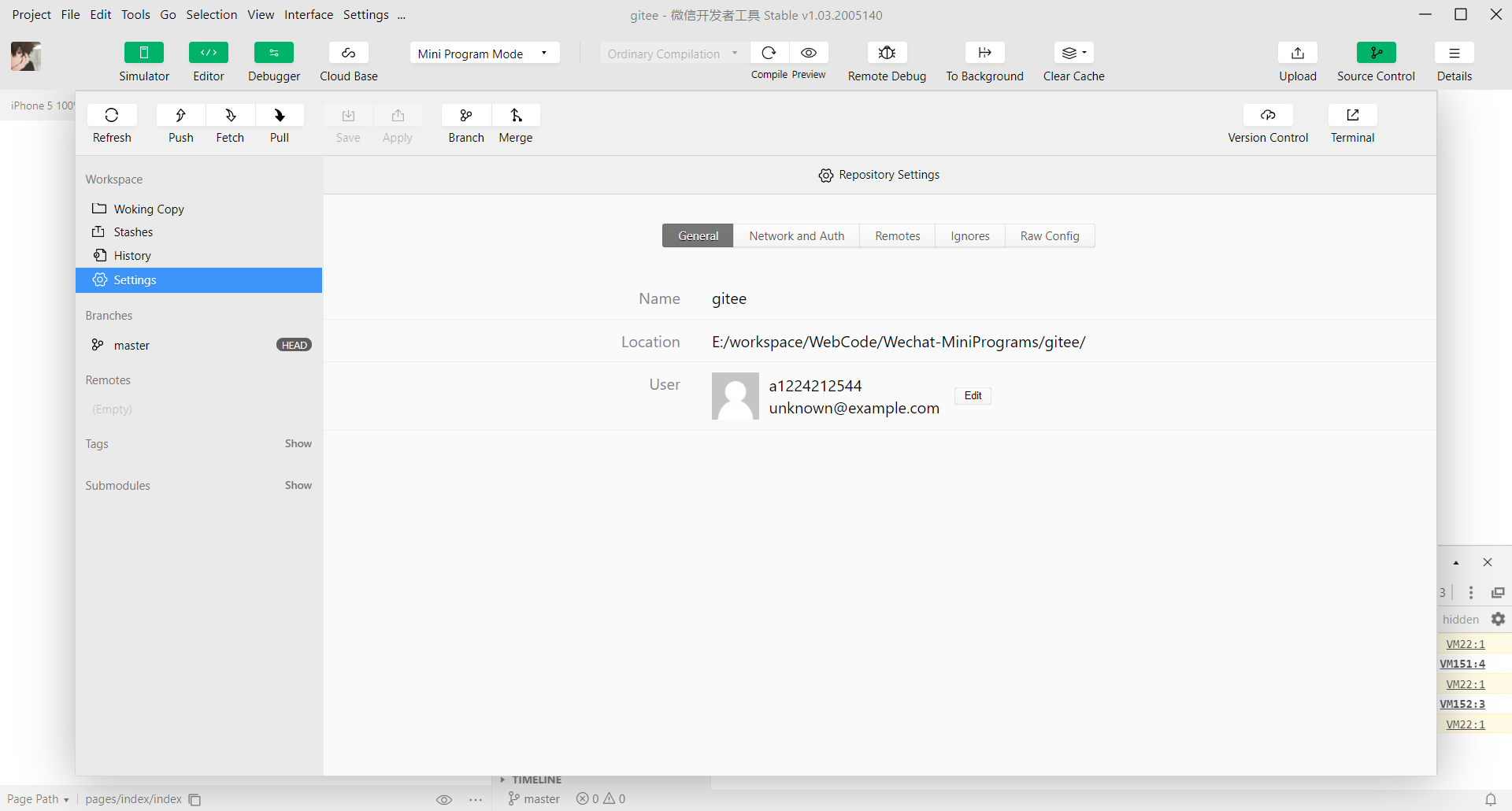Toggle the Debugger panel button
Image resolution: width=1512 pixels, height=811 pixels.
274,53
